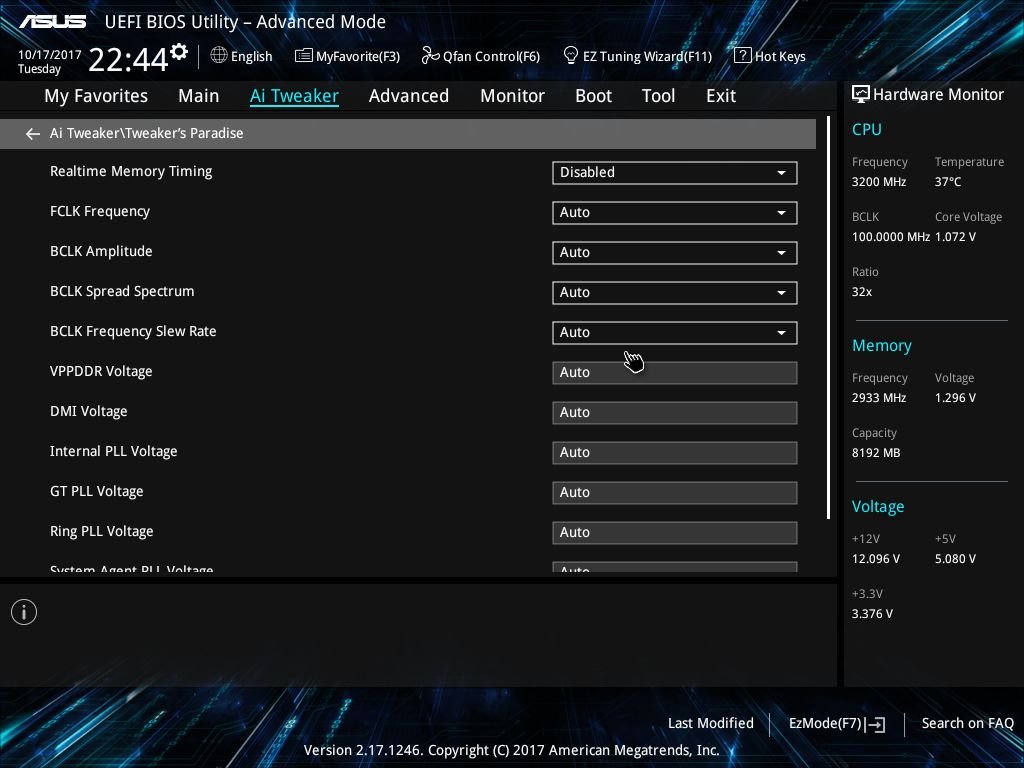Click the VPPDDR Voltage input field
The height and width of the screenshot is (768, 1024).
(x=675, y=373)
